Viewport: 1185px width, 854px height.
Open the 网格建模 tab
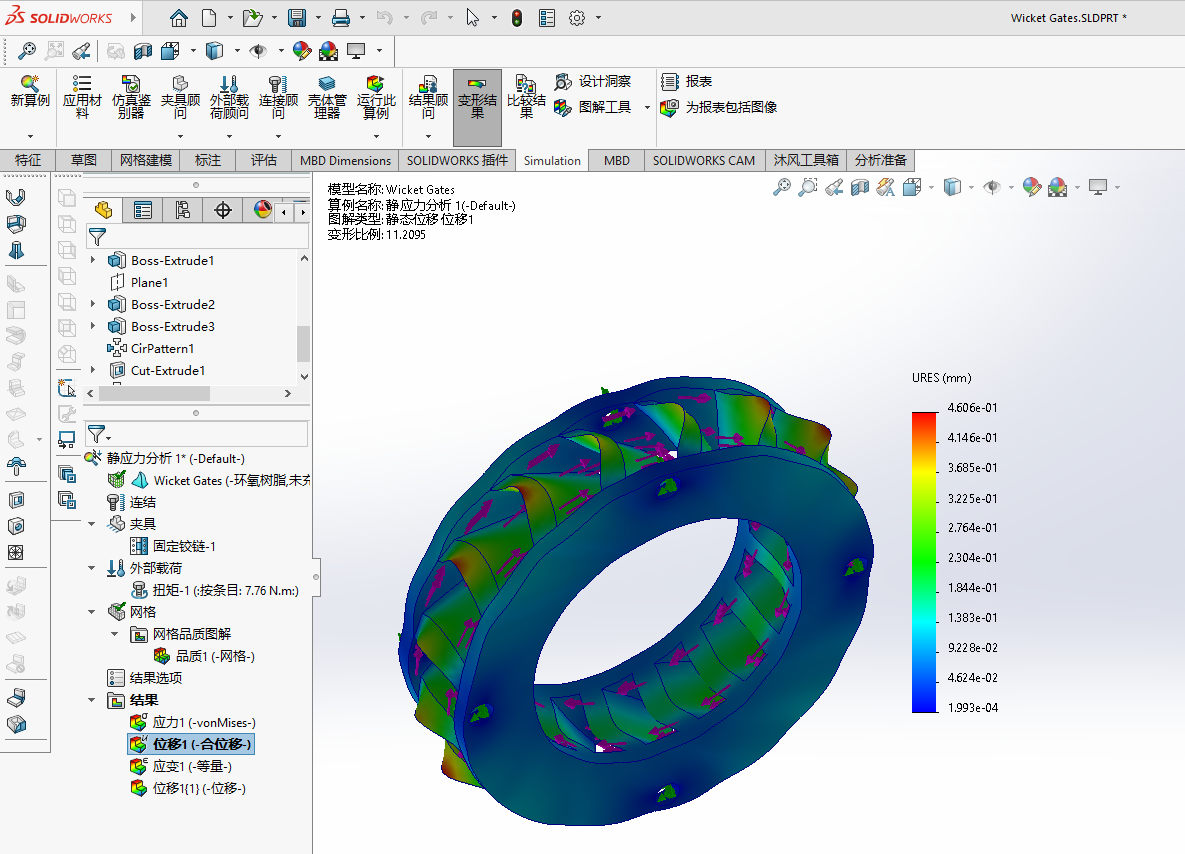[146, 160]
